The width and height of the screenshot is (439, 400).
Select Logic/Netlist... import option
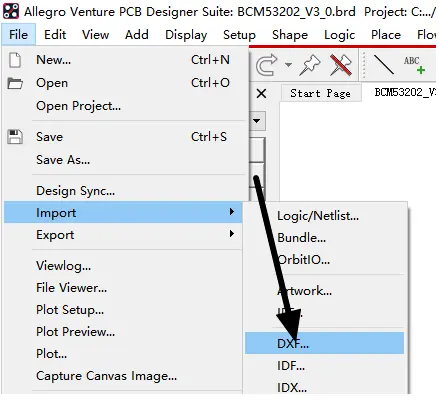(318, 216)
